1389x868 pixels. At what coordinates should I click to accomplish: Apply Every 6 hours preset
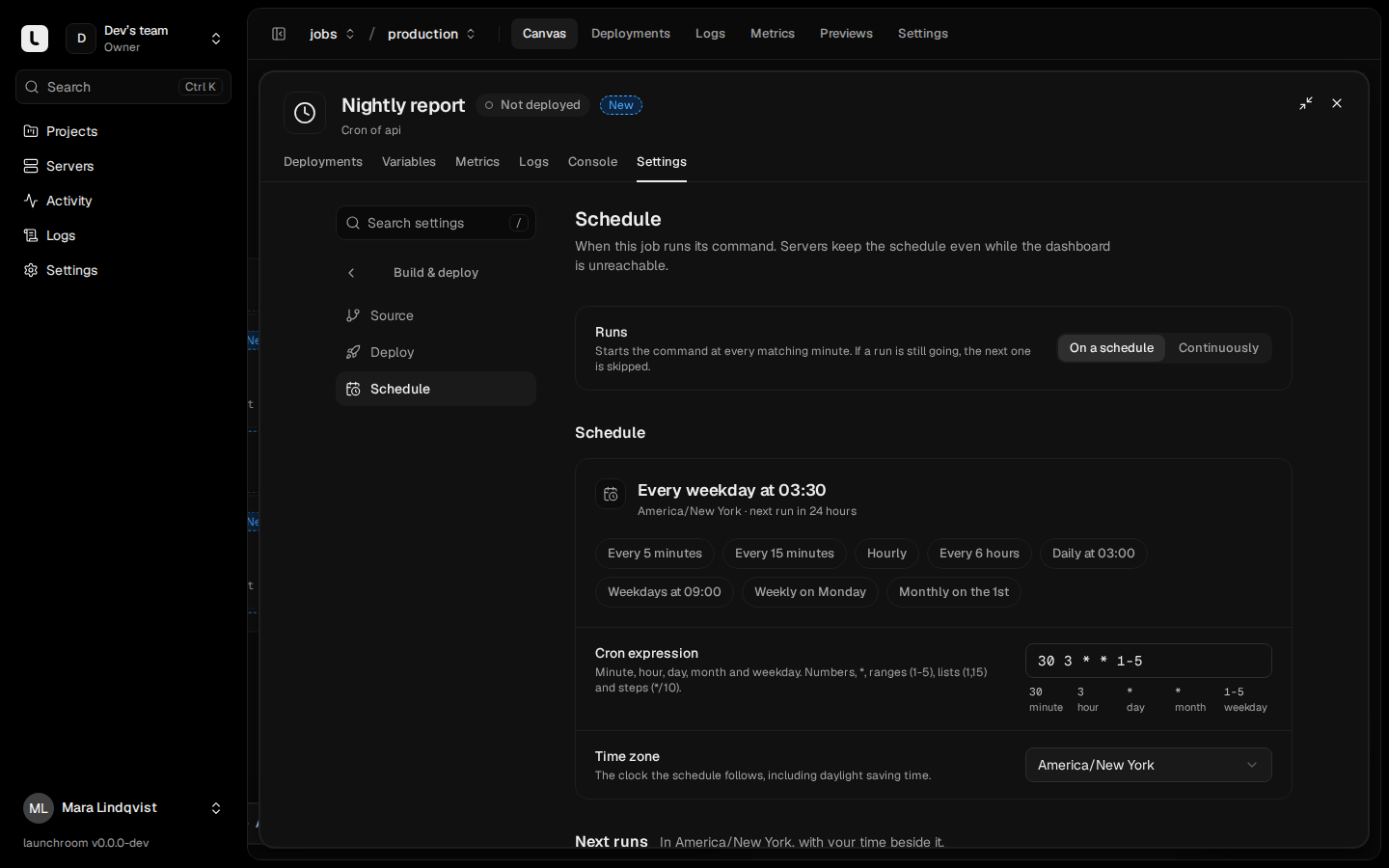(979, 554)
